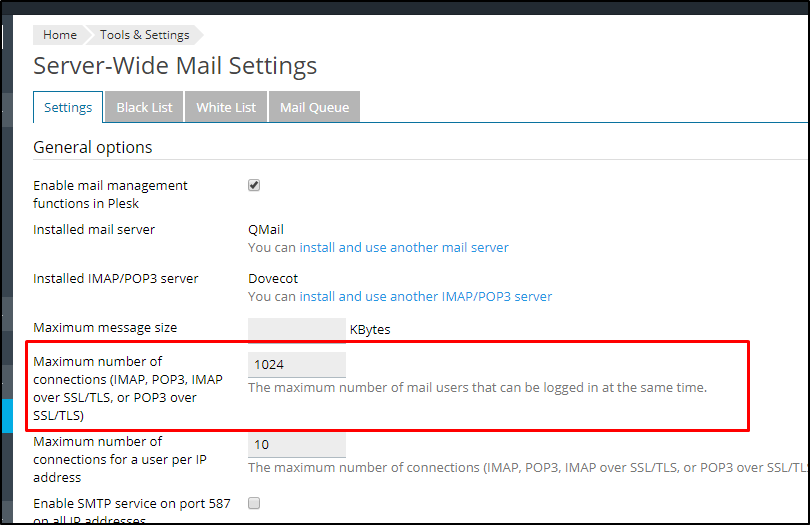
Task: Show the Mail Queue tab
Action: [314, 108]
